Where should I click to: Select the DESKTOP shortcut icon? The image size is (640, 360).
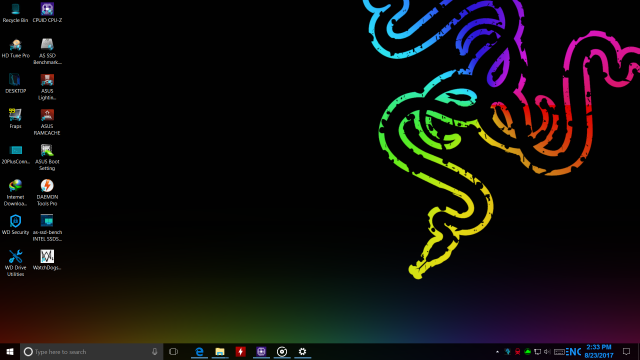[16, 83]
